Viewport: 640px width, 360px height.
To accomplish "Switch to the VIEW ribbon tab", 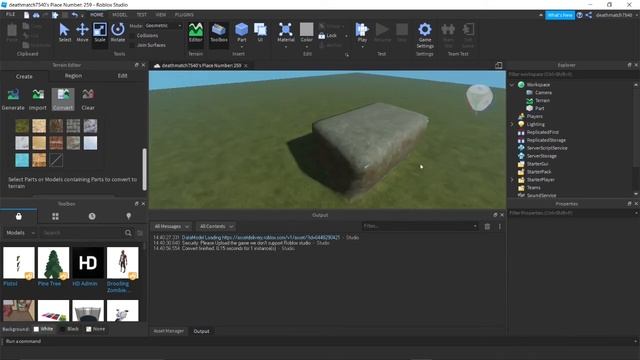I will pos(161,15).
